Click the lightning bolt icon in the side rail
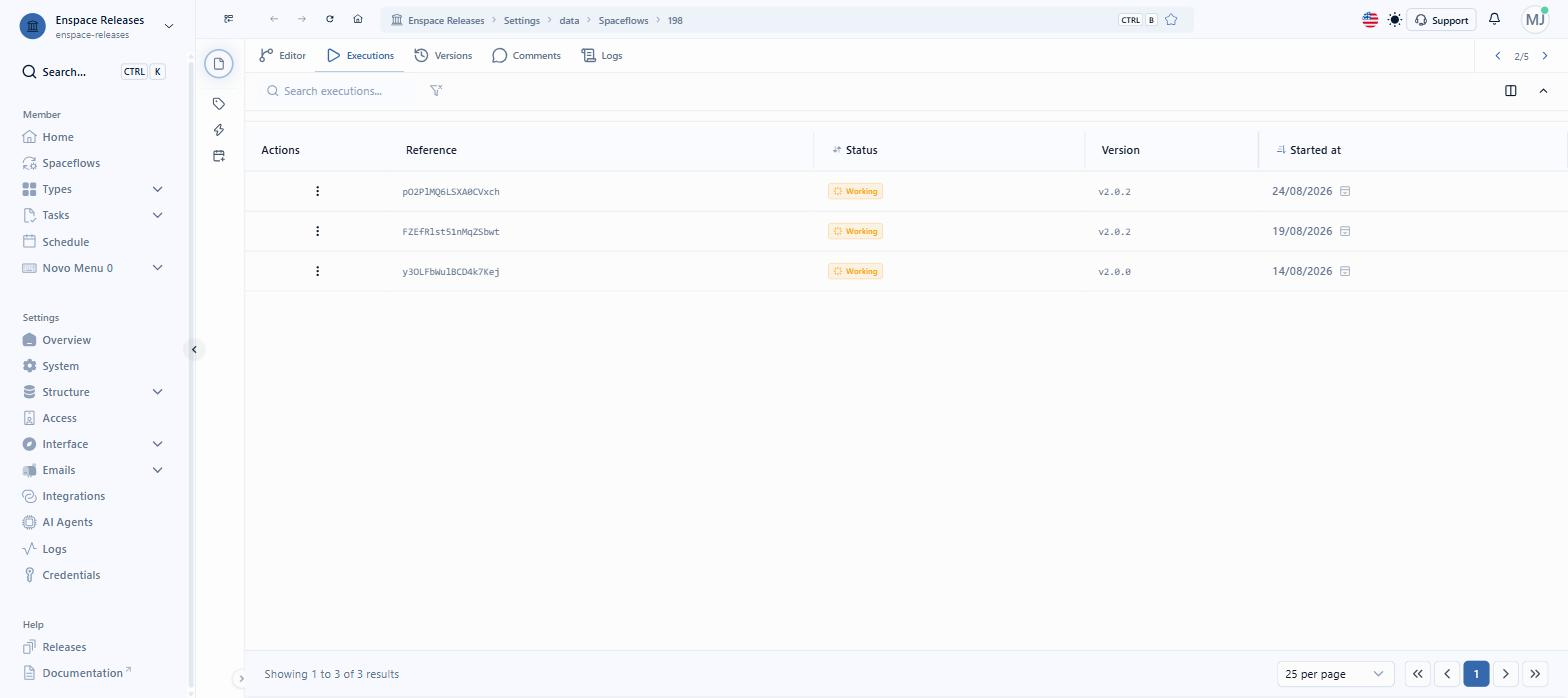The width and height of the screenshot is (1568, 698). (219, 130)
